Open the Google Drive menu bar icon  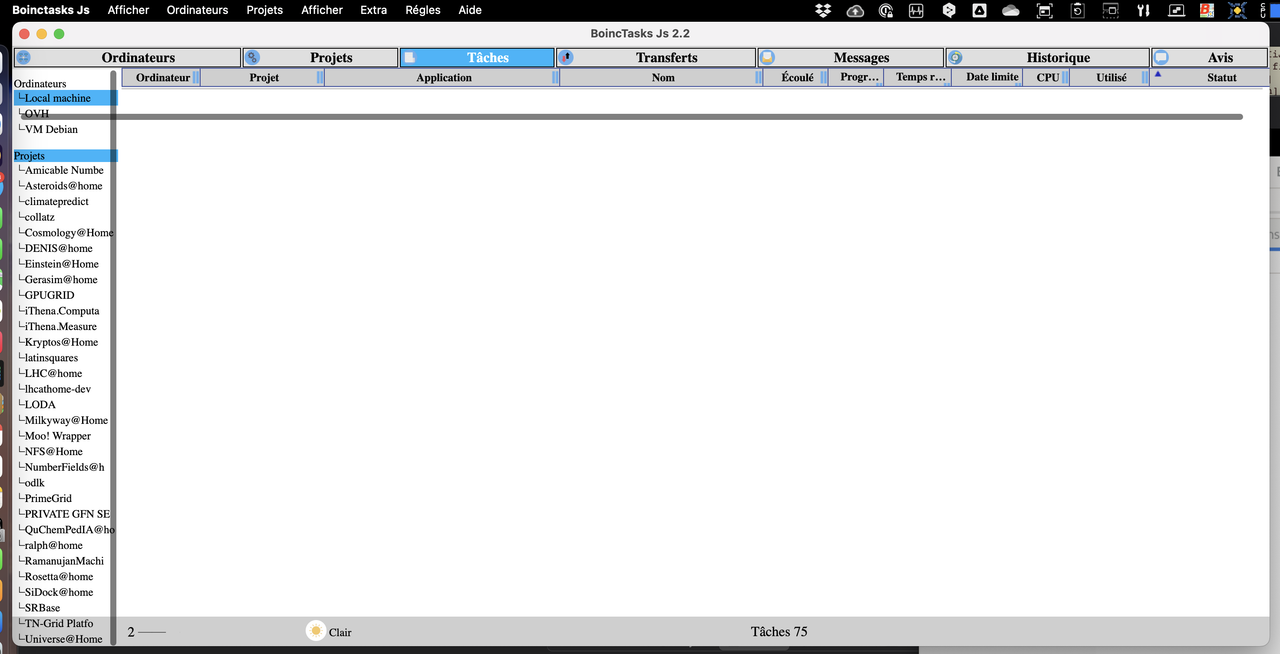coord(980,10)
